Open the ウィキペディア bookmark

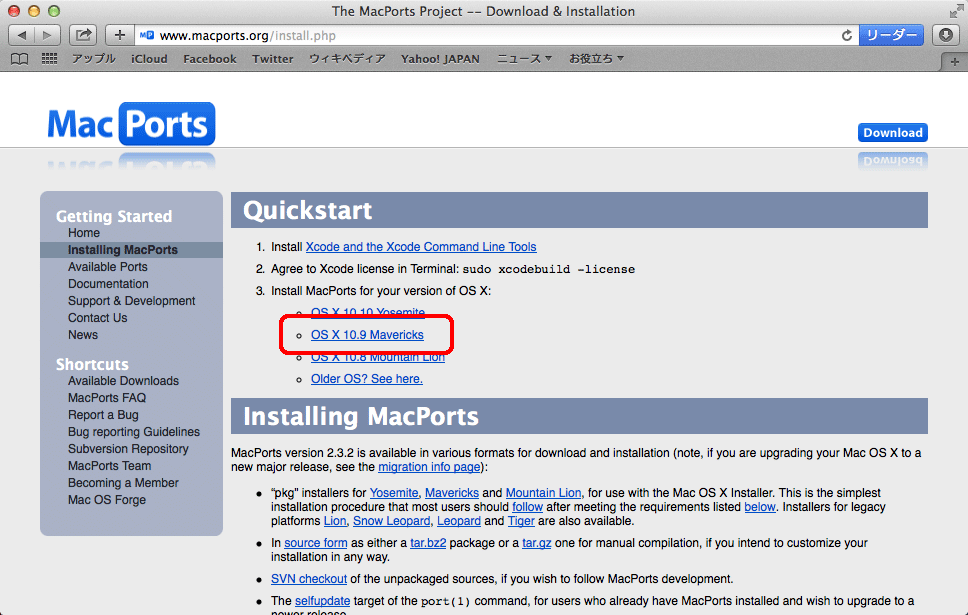[x=347, y=59]
